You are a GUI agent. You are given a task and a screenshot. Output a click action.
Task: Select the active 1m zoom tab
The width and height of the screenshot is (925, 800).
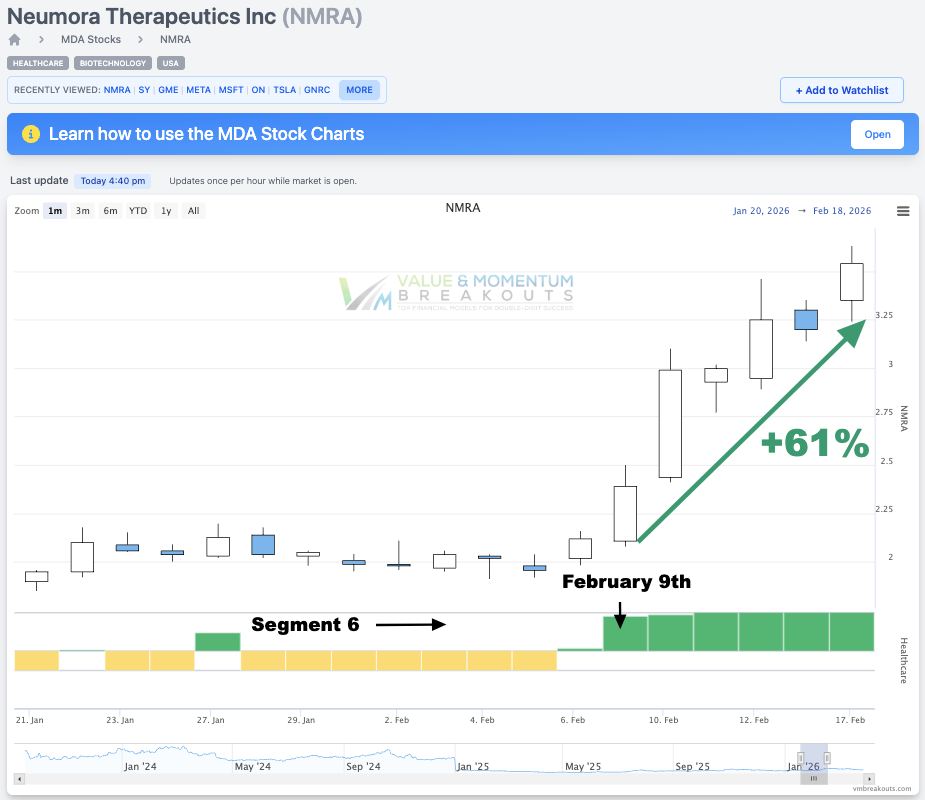click(x=55, y=210)
